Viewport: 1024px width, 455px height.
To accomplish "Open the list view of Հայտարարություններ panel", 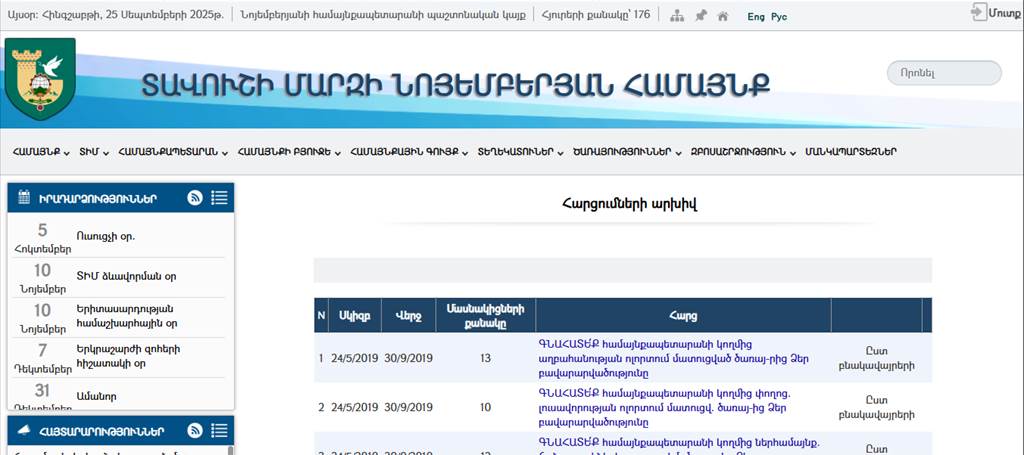I will tap(219, 431).
